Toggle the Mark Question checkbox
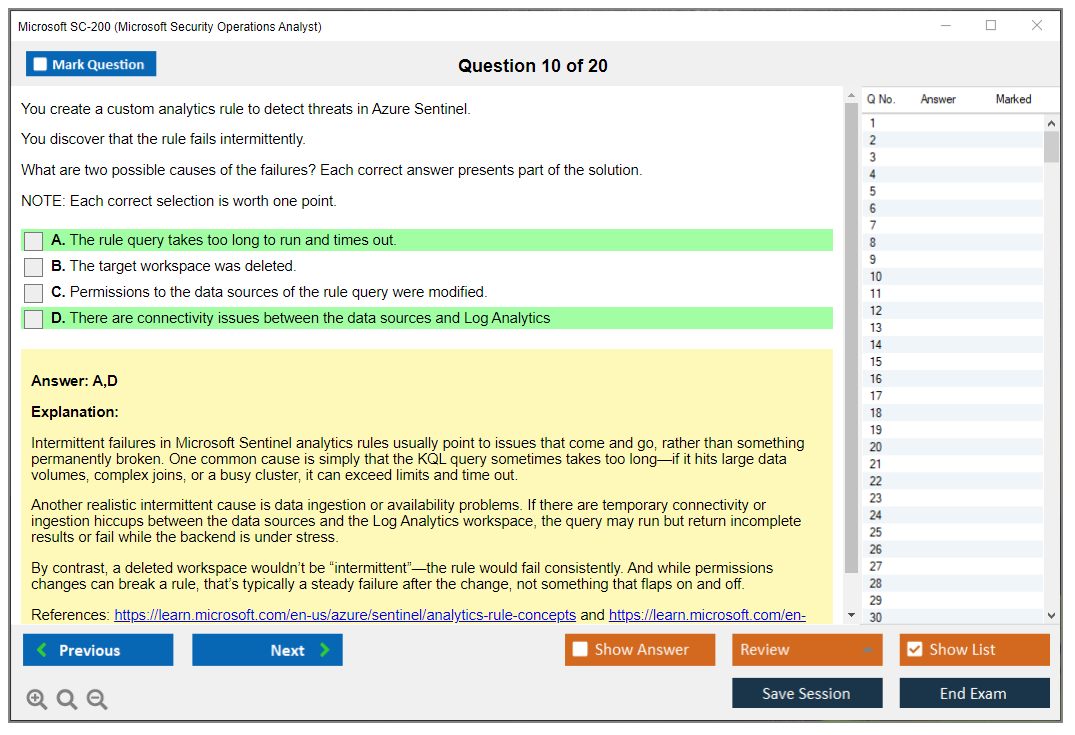The image size is (1075, 735). coord(41,65)
